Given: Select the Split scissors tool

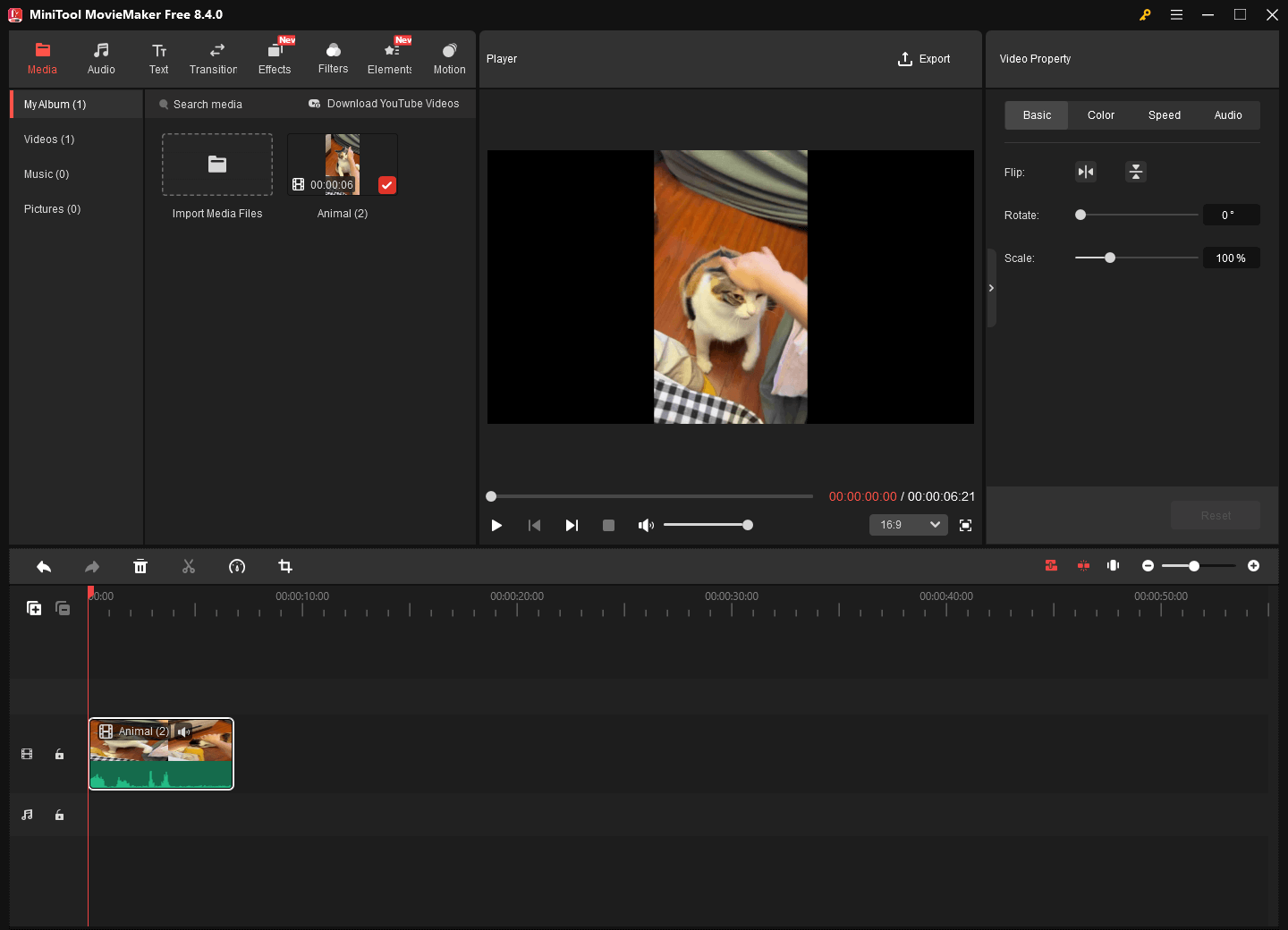Looking at the screenshot, I should (x=189, y=566).
